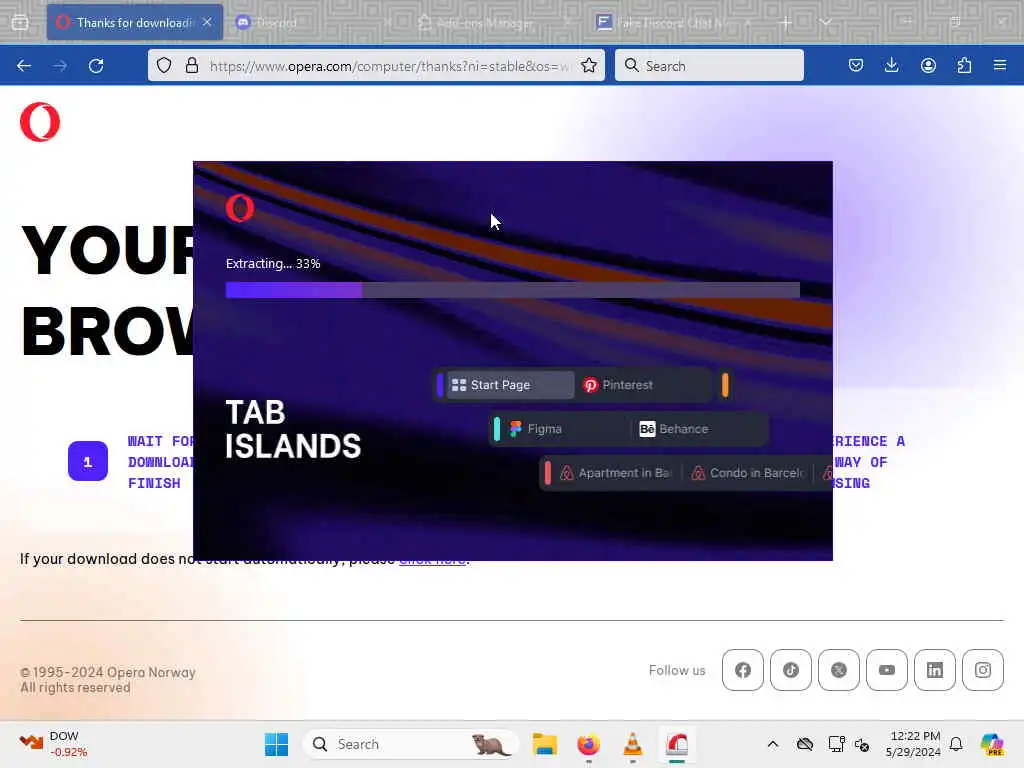This screenshot has height=768, width=1024.
Task: Click the Start Page tab in installer preview
Action: [509, 385]
